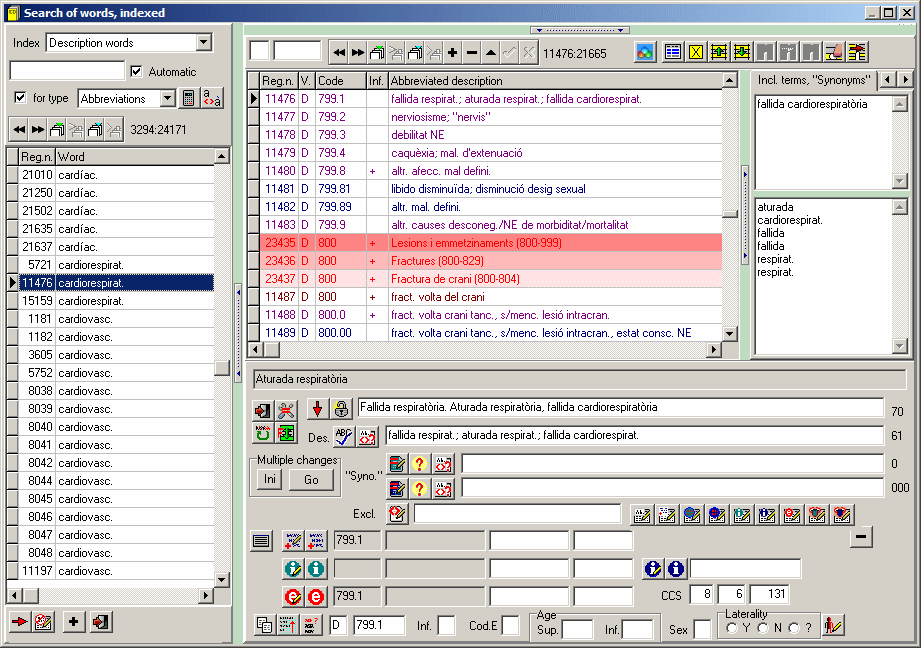This screenshot has height=648, width=921.
Task: Click the colorful circles icon in top toolbar
Action: [x=645, y=52]
